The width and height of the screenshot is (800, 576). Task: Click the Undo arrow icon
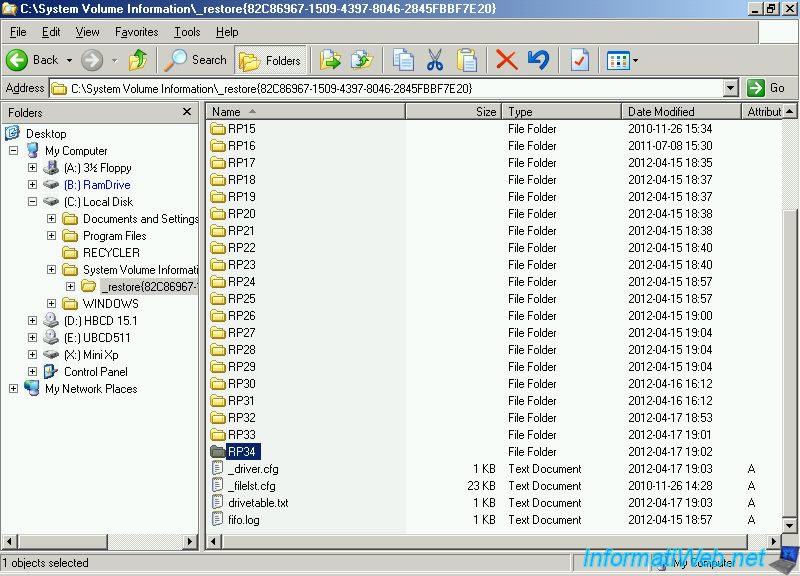tap(538, 60)
